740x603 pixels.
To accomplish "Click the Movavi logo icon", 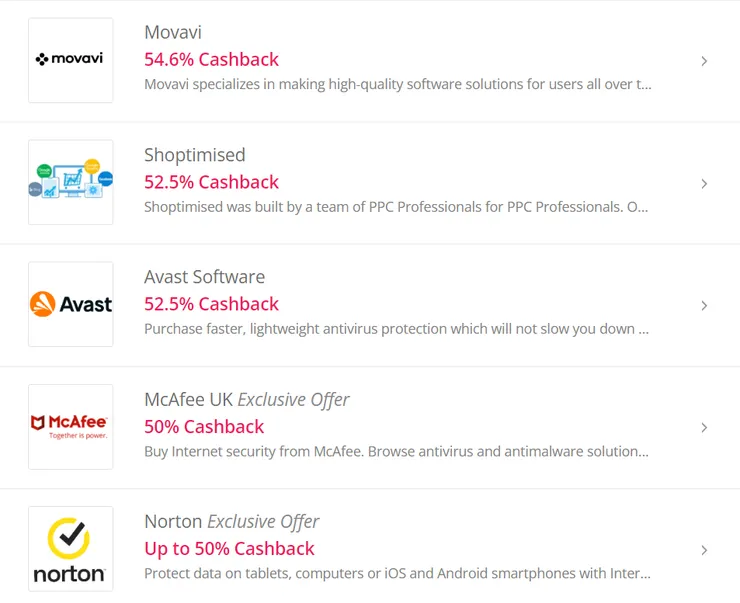I will pos(70,60).
